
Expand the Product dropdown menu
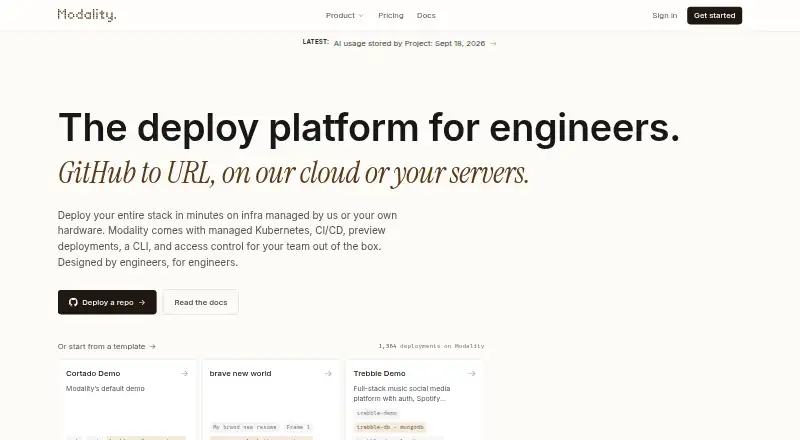coord(345,15)
